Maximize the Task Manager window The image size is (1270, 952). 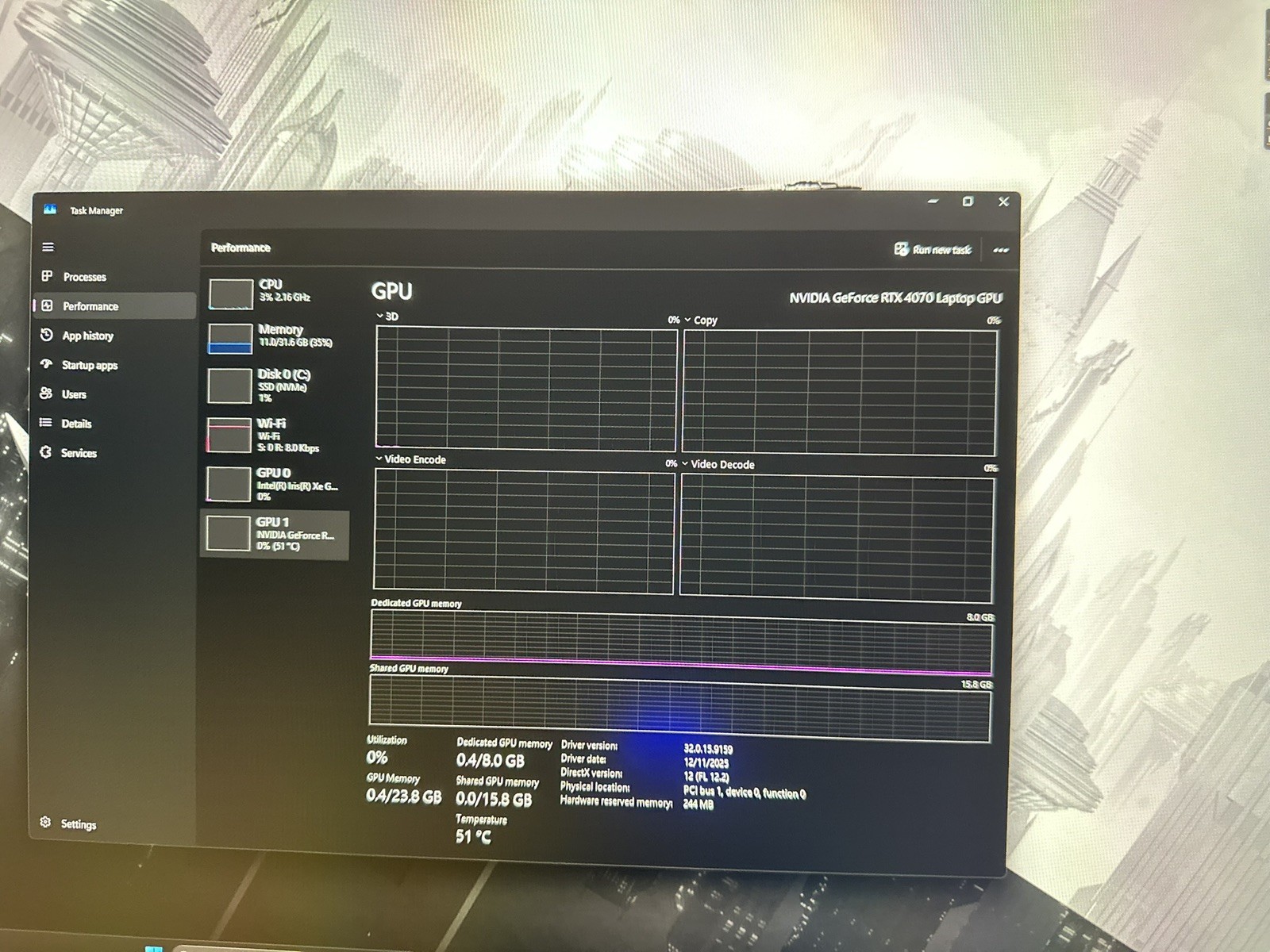[968, 202]
